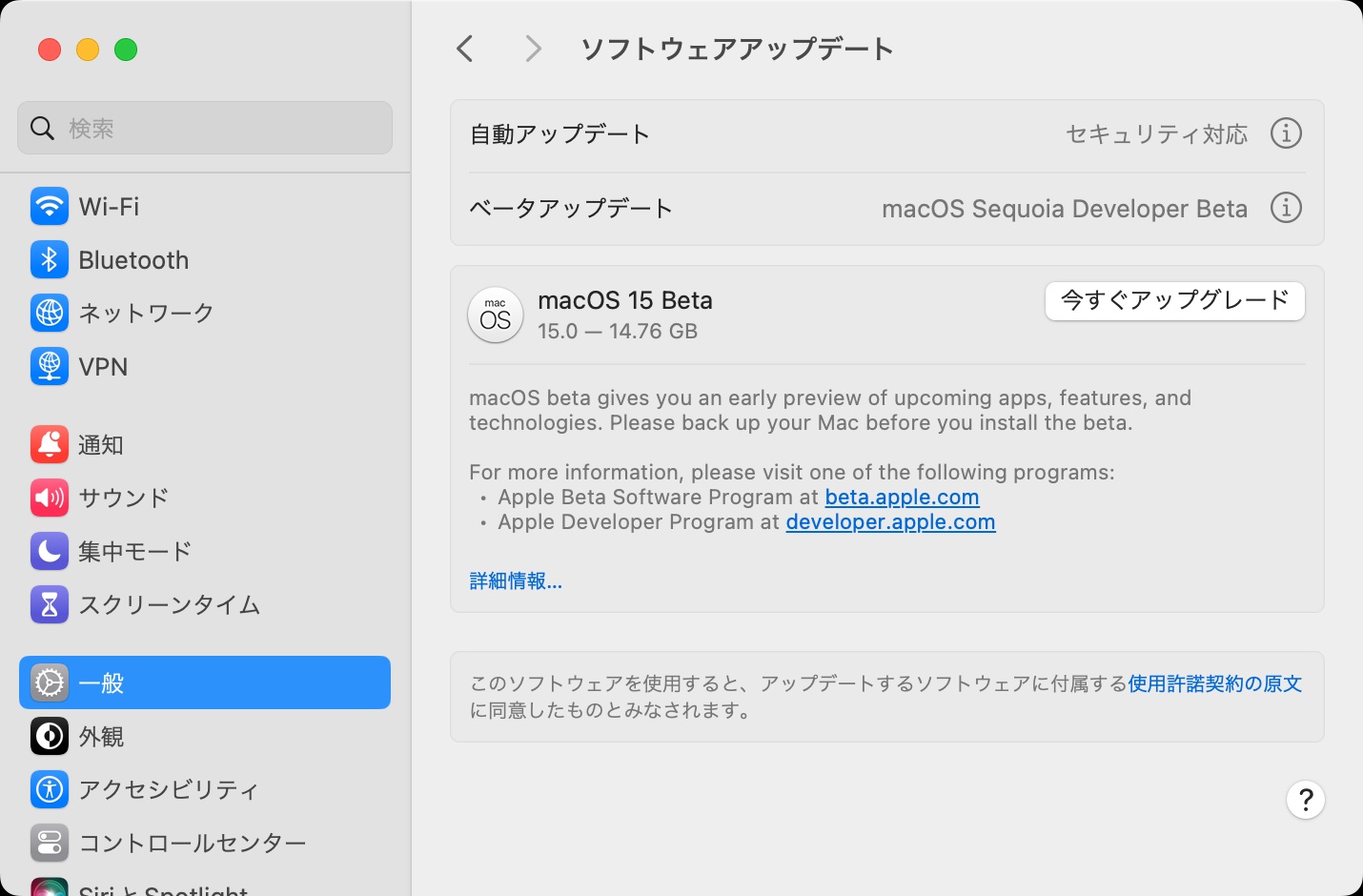Go forward with the right chevron
Viewport: 1363px width, 896px height.
(x=533, y=49)
